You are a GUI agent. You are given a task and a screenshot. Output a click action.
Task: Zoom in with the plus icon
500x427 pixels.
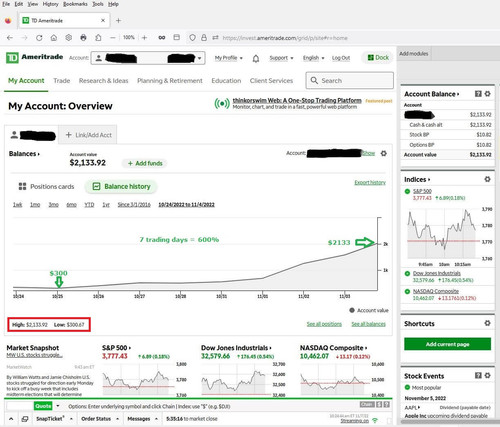144,38
